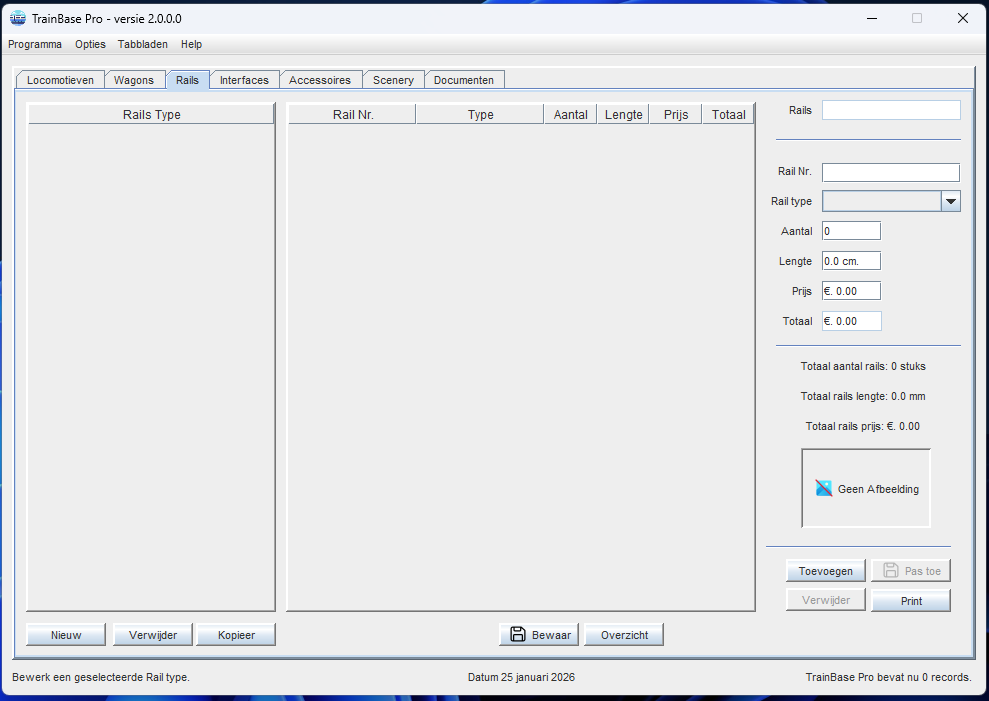Expand the Rail type dropdown arrow
The width and height of the screenshot is (989, 701).
[x=950, y=201]
